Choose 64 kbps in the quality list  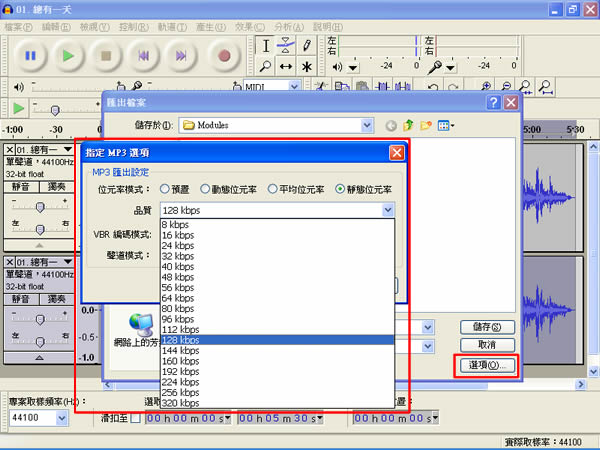277,298
